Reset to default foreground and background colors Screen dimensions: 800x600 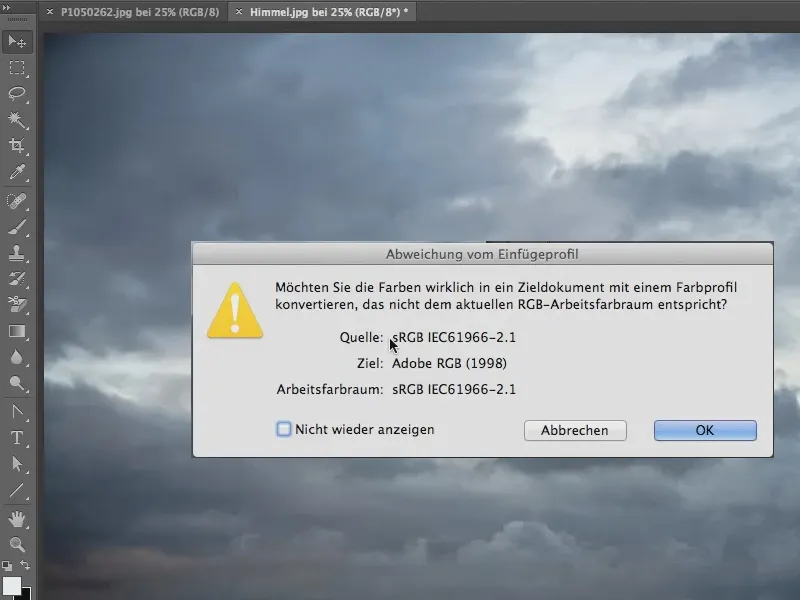click(7, 565)
